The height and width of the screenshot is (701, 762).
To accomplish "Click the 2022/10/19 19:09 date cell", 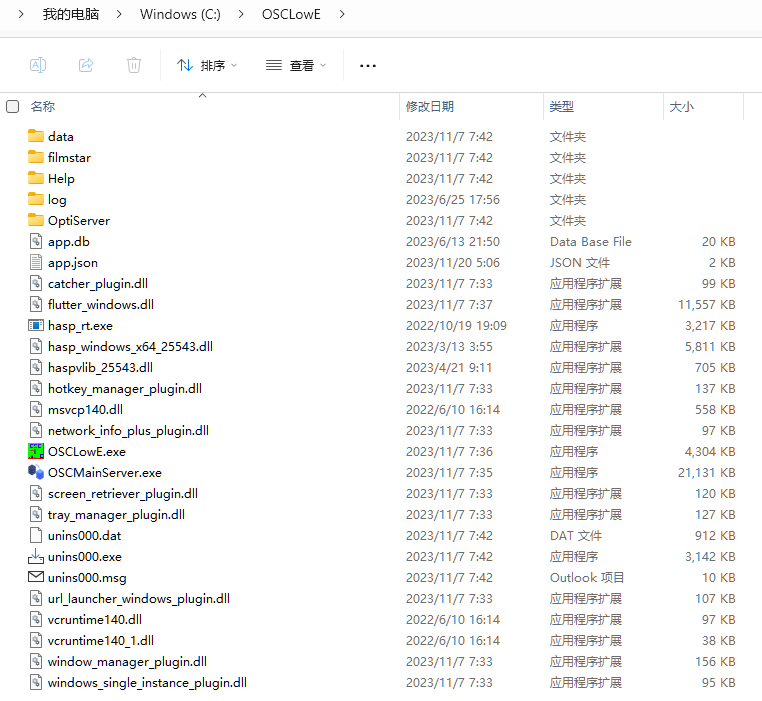I will click(x=456, y=325).
